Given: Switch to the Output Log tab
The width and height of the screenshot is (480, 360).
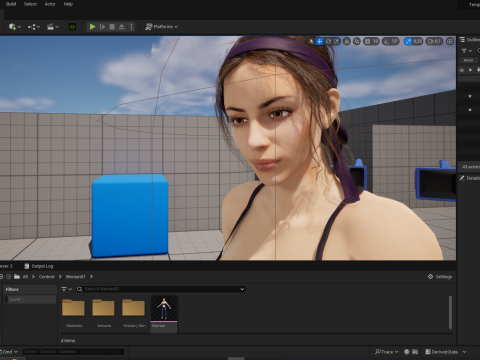Looking at the screenshot, I should [x=39, y=266].
